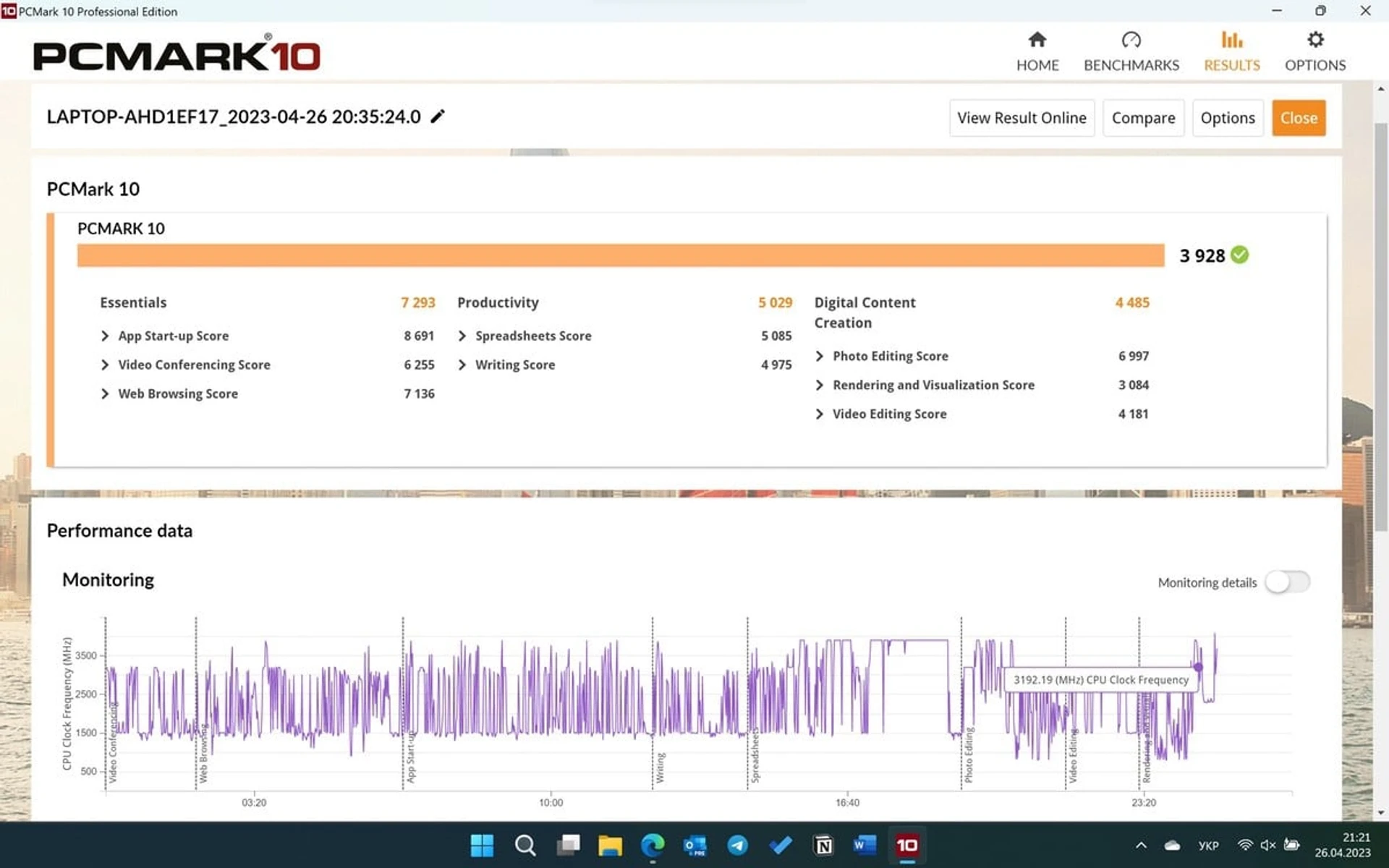Viewport: 1389px width, 868px height.
Task: Open Telegram from the taskbar
Action: tap(738, 845)
